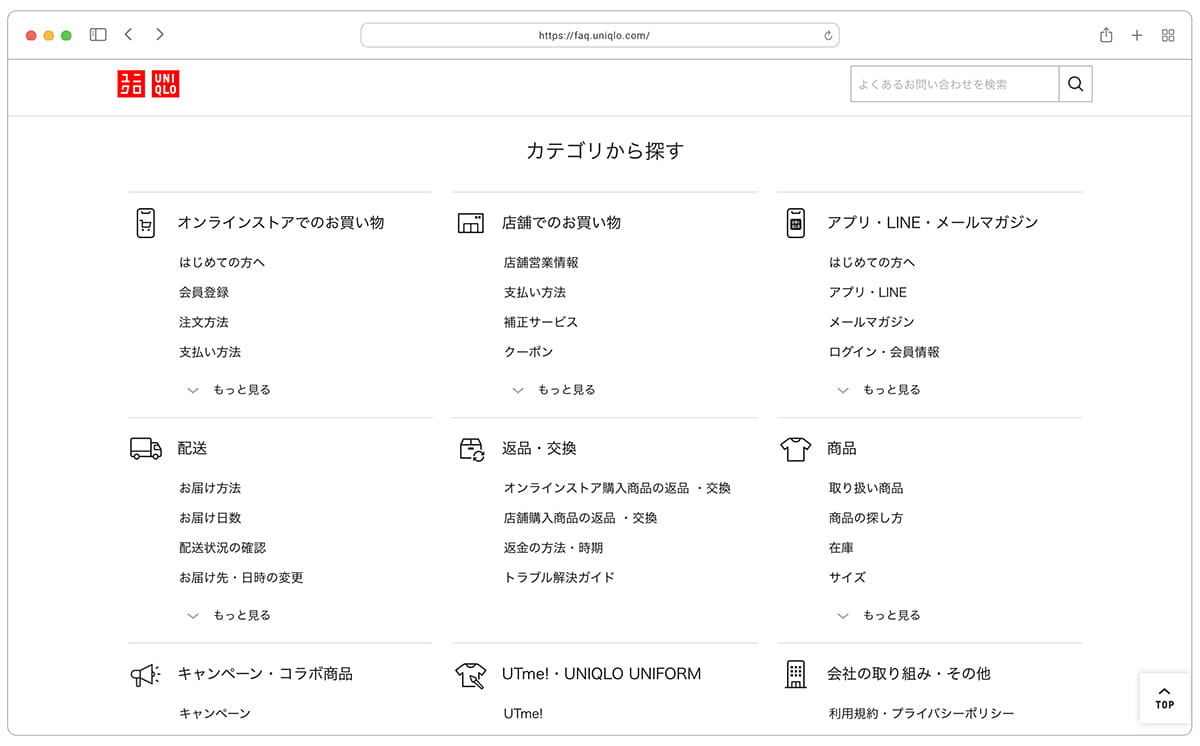Click the store icon beside 店舗でのお買い物

[470, 222]
